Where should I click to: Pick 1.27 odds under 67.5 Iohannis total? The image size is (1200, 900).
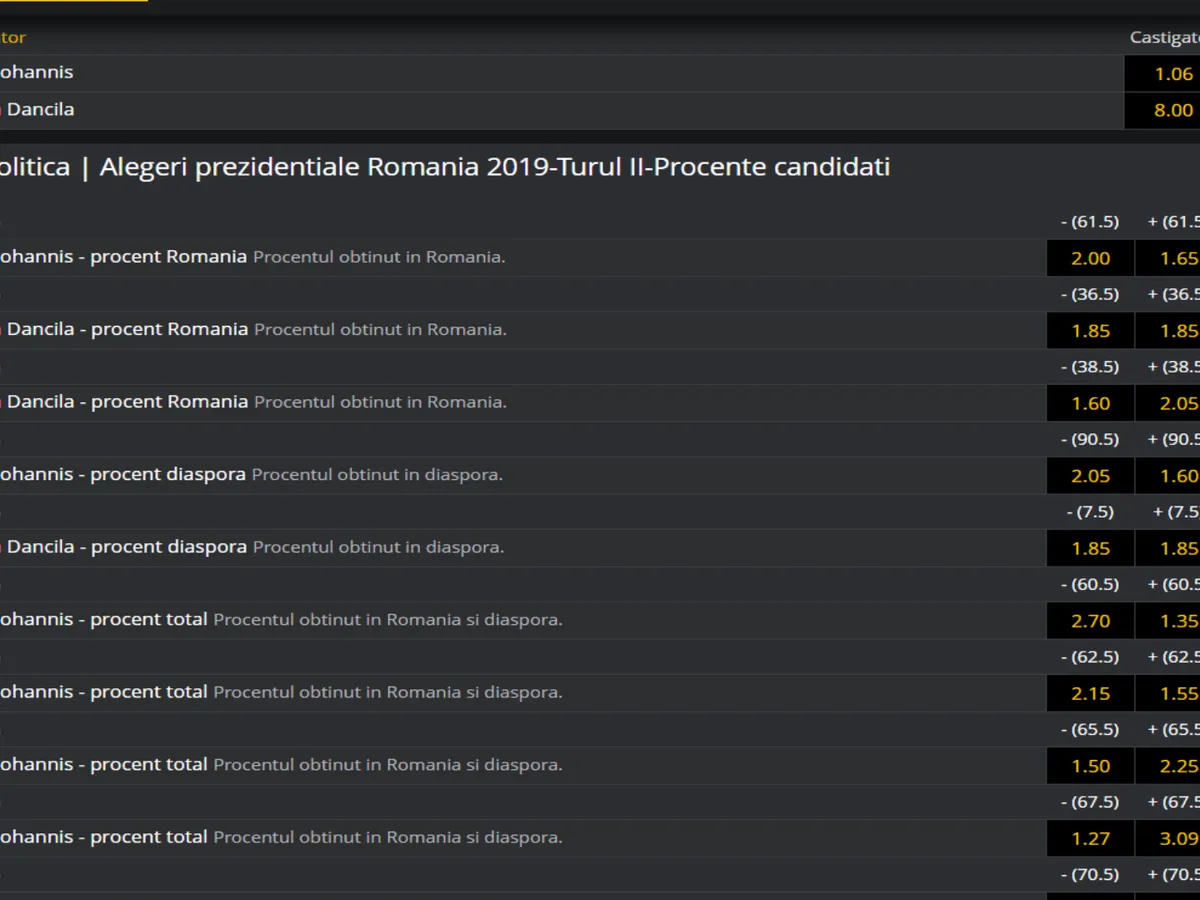(x=1090, y=839)
